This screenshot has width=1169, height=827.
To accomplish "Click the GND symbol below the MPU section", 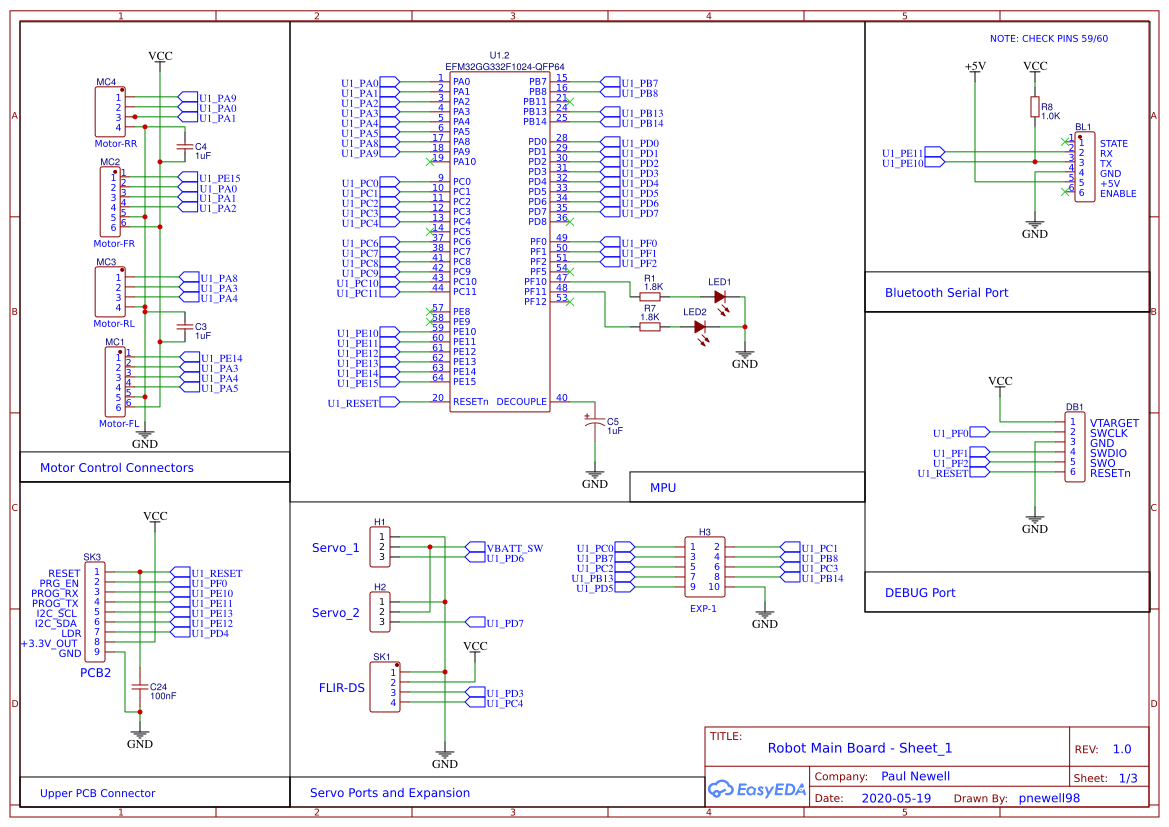I will [595, 474].
